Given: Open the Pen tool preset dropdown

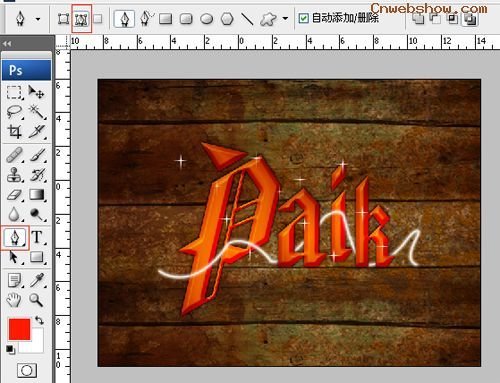Looking at the screenshot, I should click(x=38, y=19).
